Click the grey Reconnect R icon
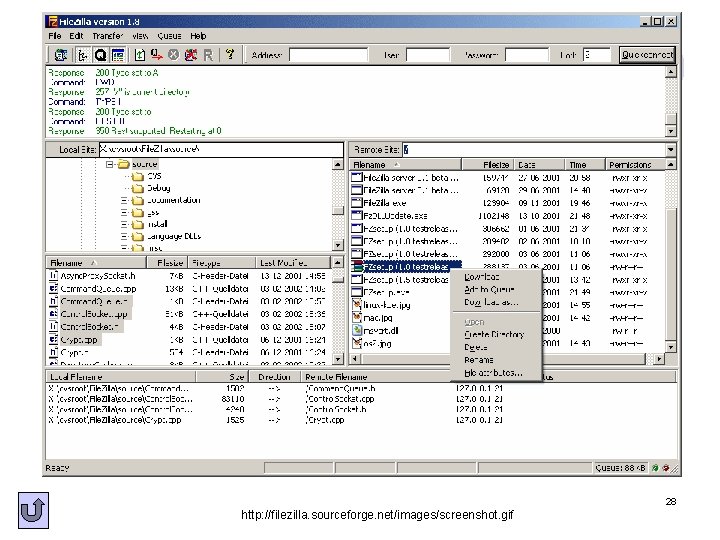720x540 pixels. coord(208,55)
